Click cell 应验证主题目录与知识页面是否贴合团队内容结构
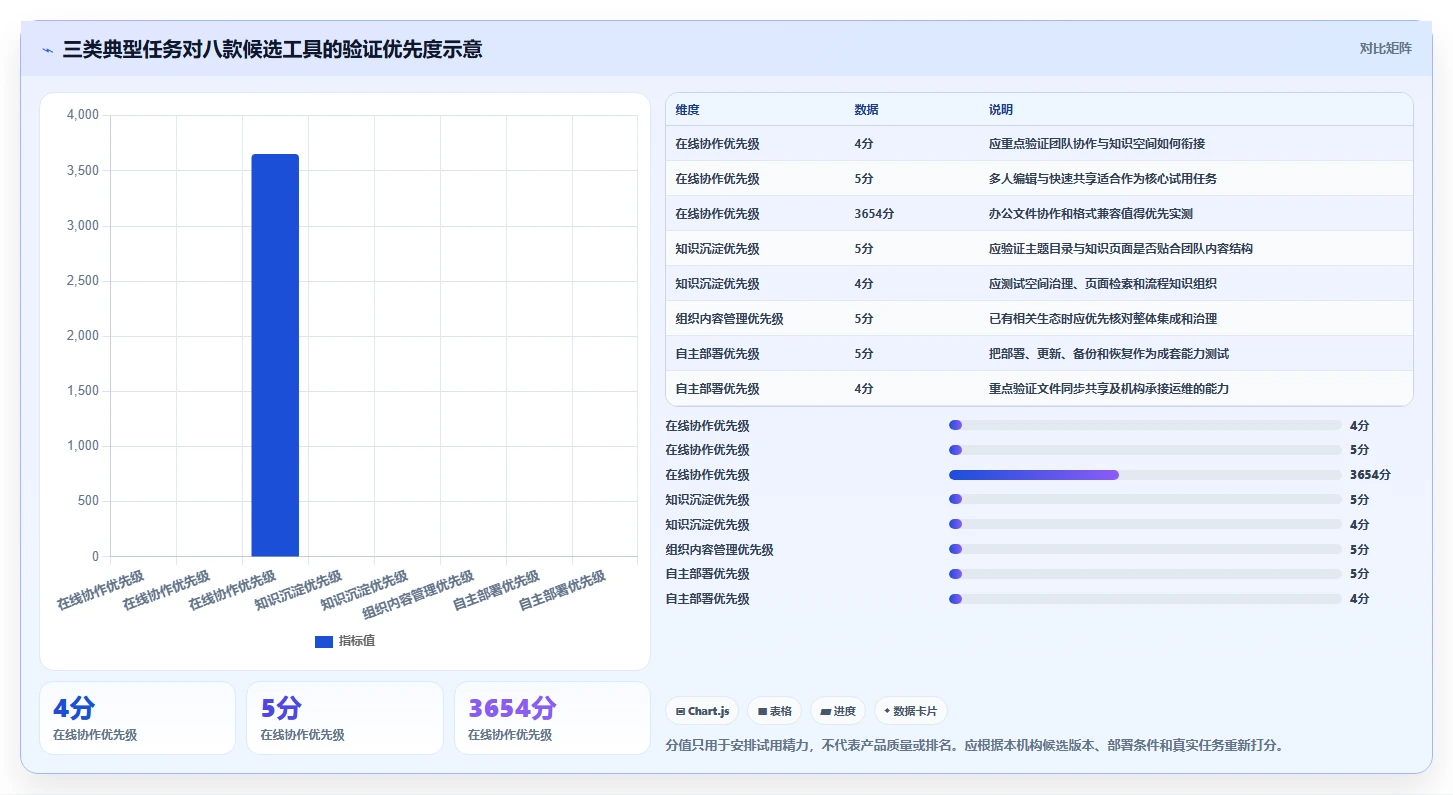Screen dimensions: 1453x795 (1121, 249)
